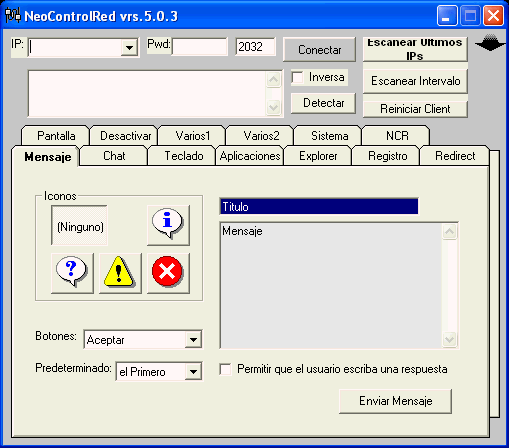Click the black arrow icon top right
Screen dimensions: 509x448
490,43
